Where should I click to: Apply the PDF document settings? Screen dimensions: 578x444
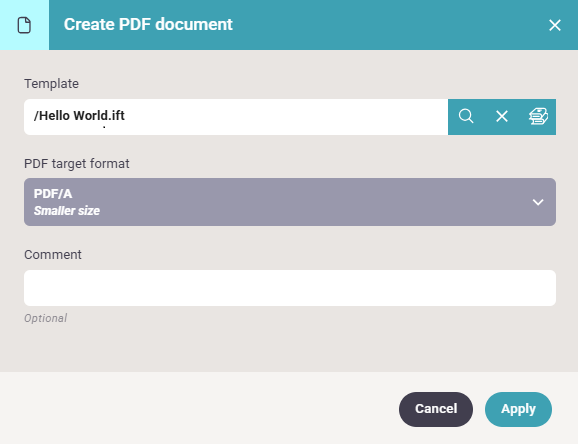pyautogui.click(x=518, y=409)
